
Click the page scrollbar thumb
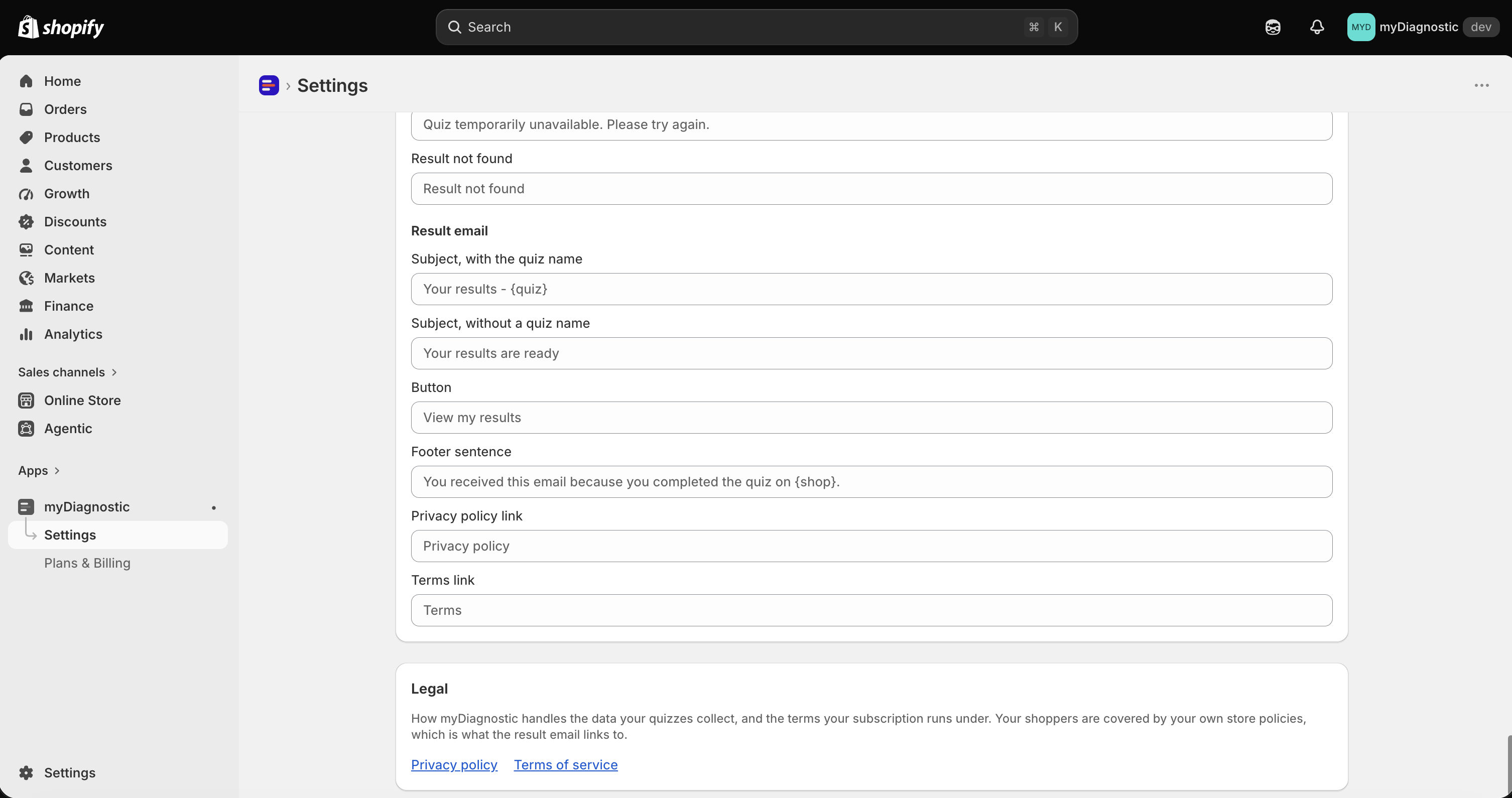[1509, 766]
